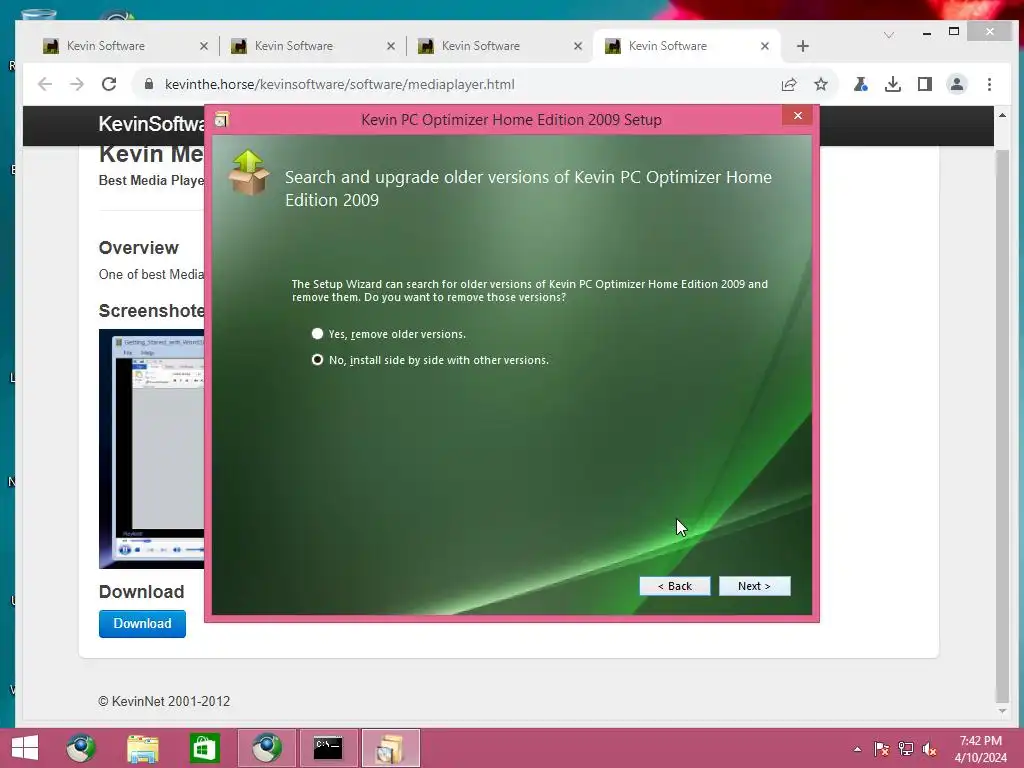
Task: Open the taskbar clock showing 7:42 PM
Action: click(x=981, y=749)
